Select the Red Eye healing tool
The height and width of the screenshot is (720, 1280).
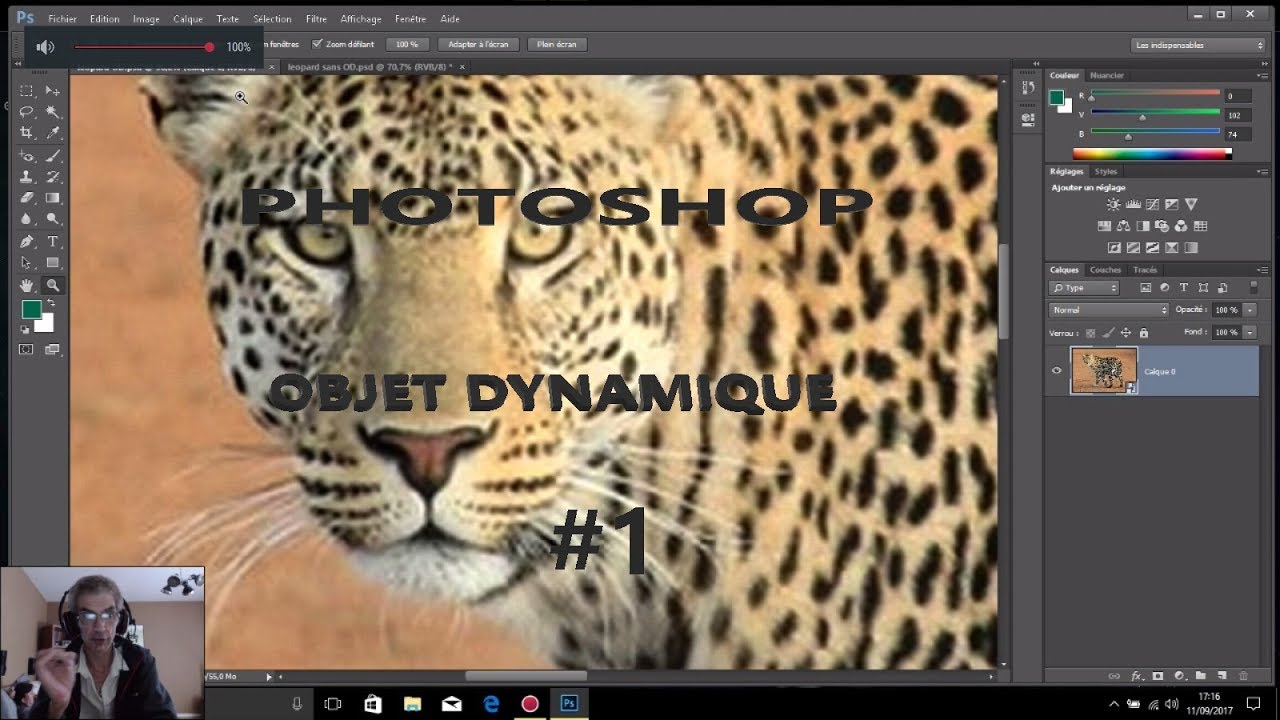click(x=27, y=156)
